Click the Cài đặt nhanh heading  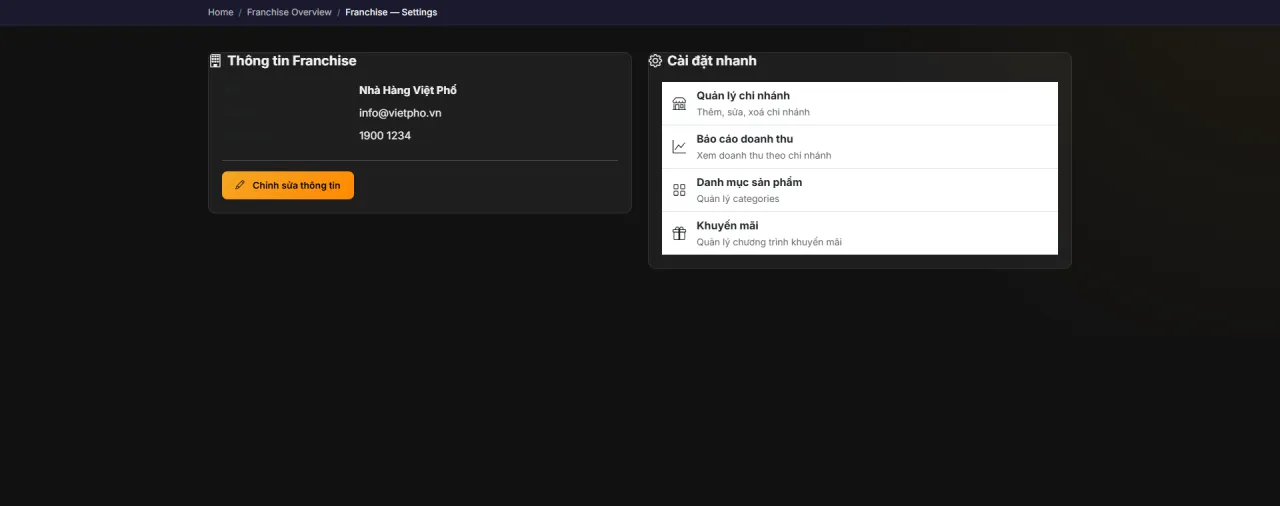(x=712, y=61)
